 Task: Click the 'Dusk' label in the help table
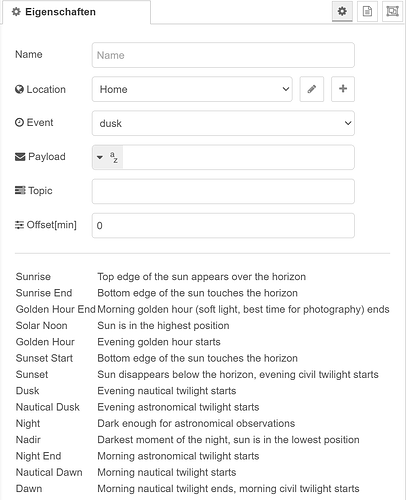(x=28, y=391)
